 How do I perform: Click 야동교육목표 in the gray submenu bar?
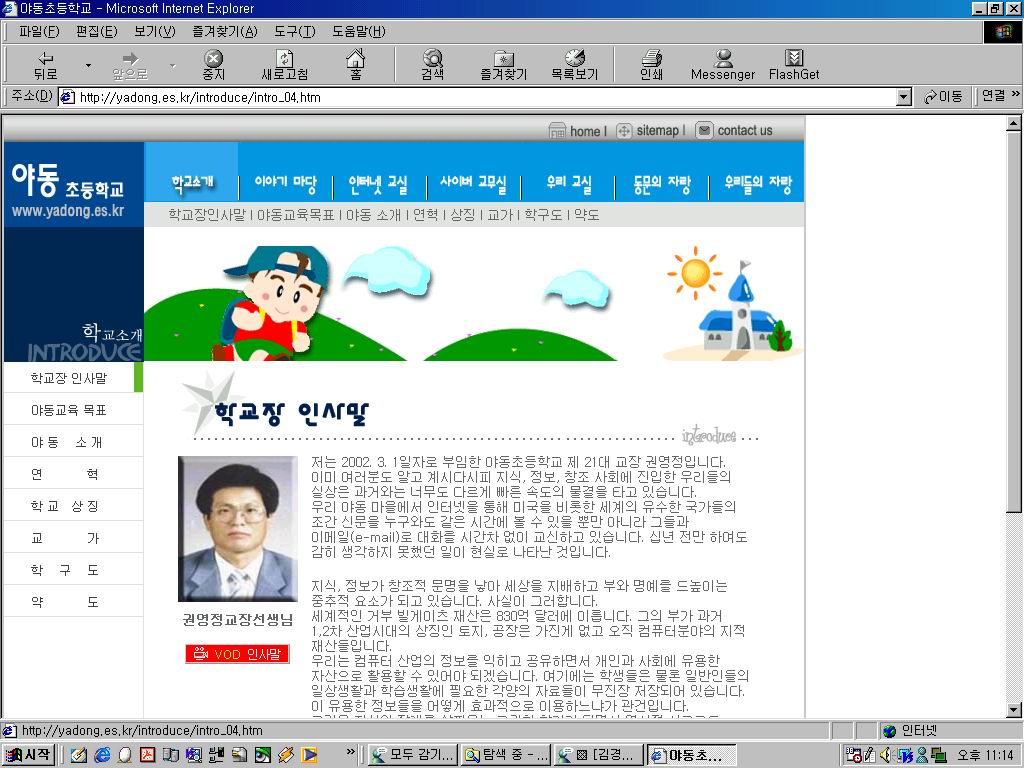[x=295, y=214]
